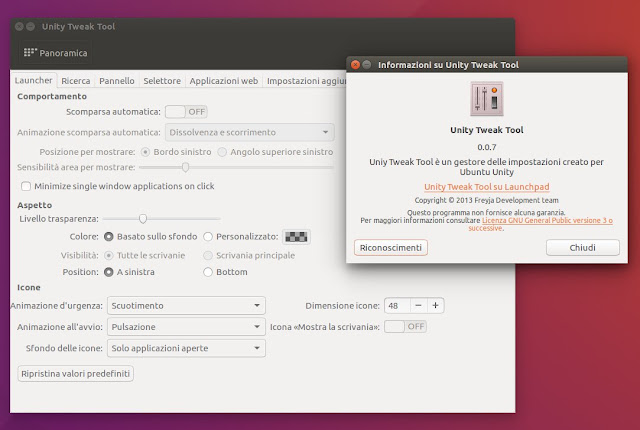Open Animazione scomparsa automatica dropdown
The image size is (640, 430).
pyautogui.click(x=249, y=132)
